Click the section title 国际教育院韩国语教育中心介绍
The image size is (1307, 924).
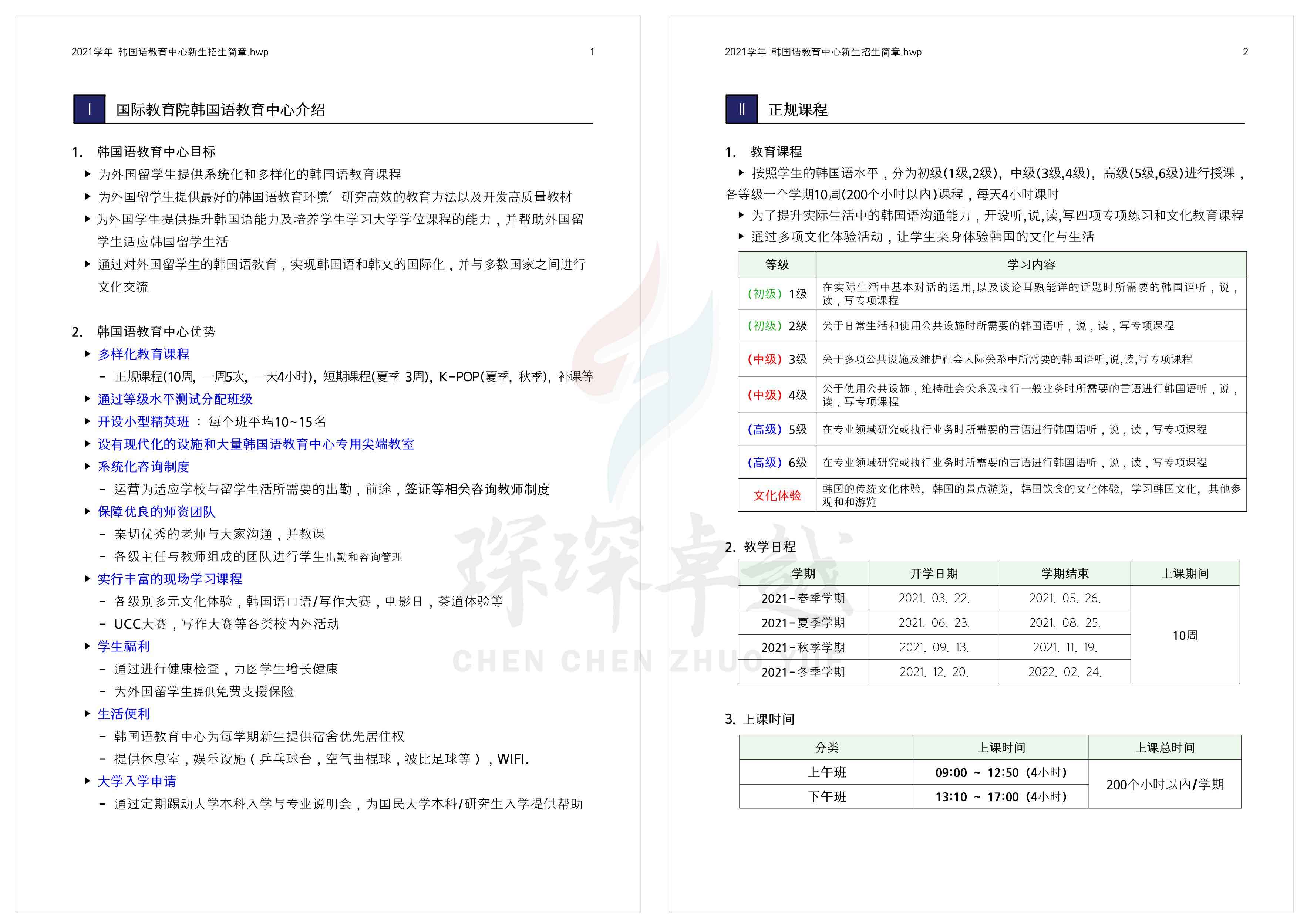click(220, 110)
